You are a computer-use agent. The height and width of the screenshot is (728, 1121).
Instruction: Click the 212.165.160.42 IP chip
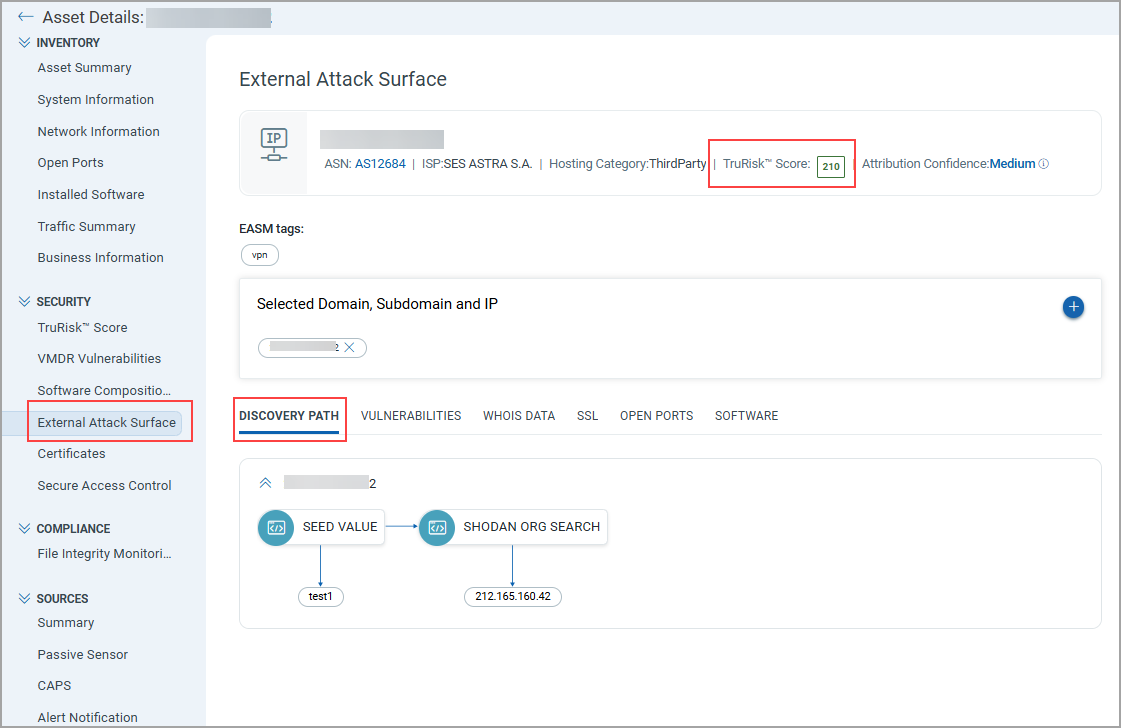coord(513,596)
